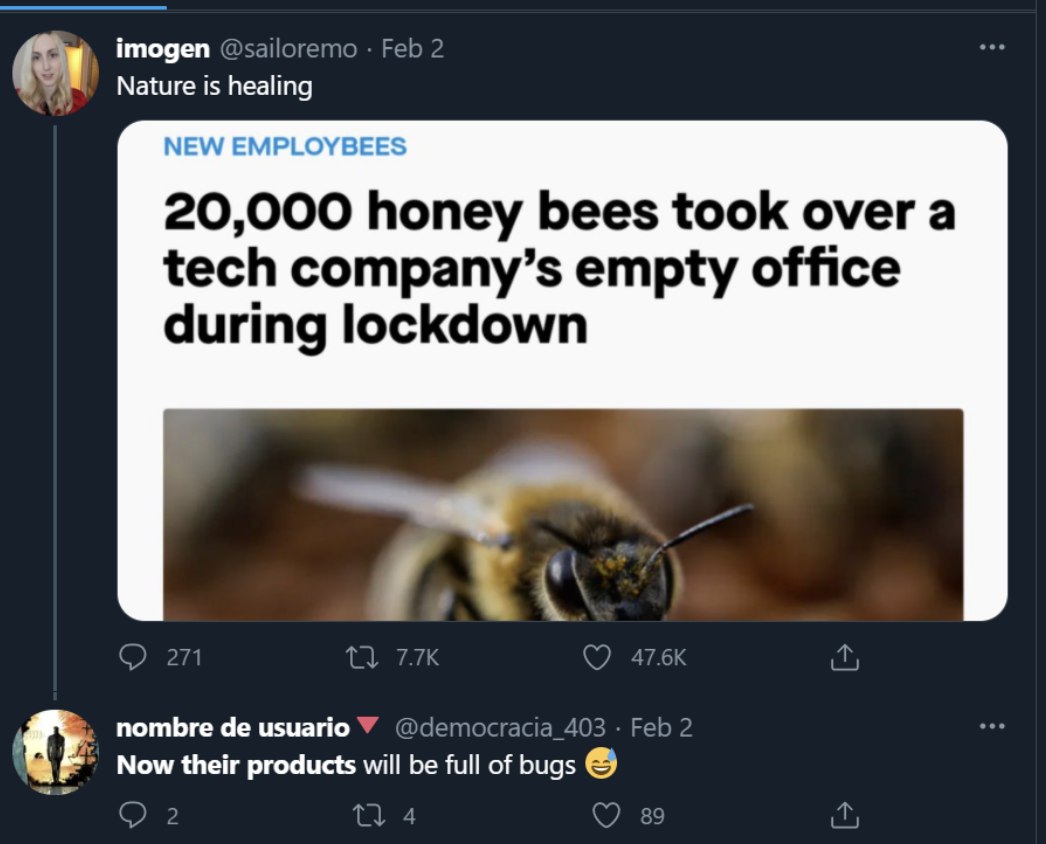Open more options on democracia_403's reply
The image size is (1046, 844).
(992, 726)
